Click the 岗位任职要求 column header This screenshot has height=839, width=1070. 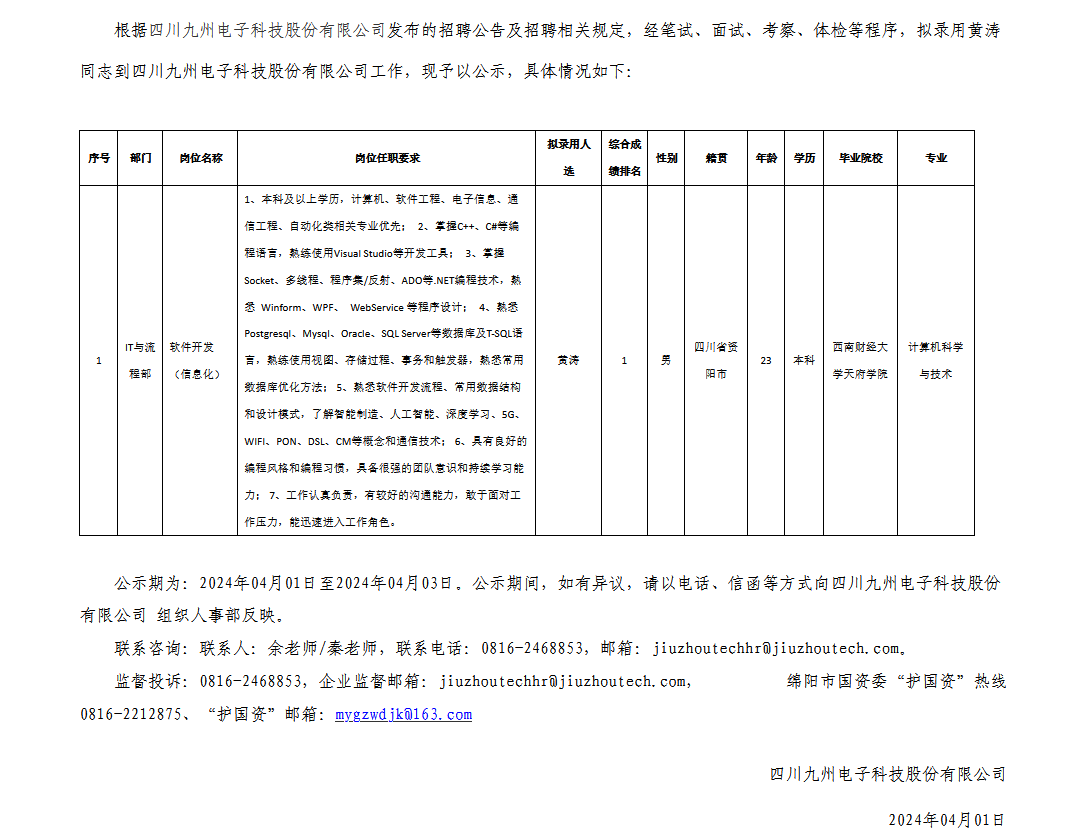387,158
